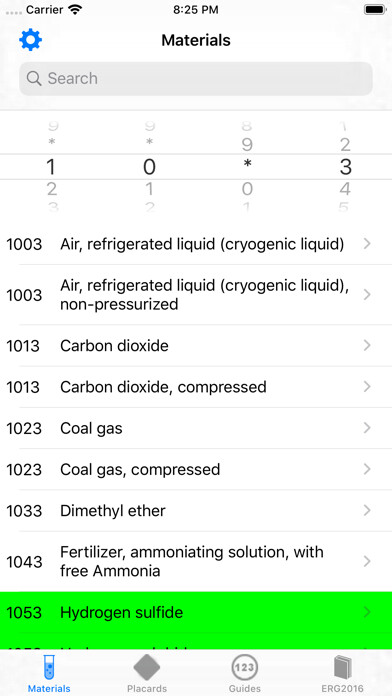Switch to the Placards tab
392x696 pixels.
[x=147, y=672]
